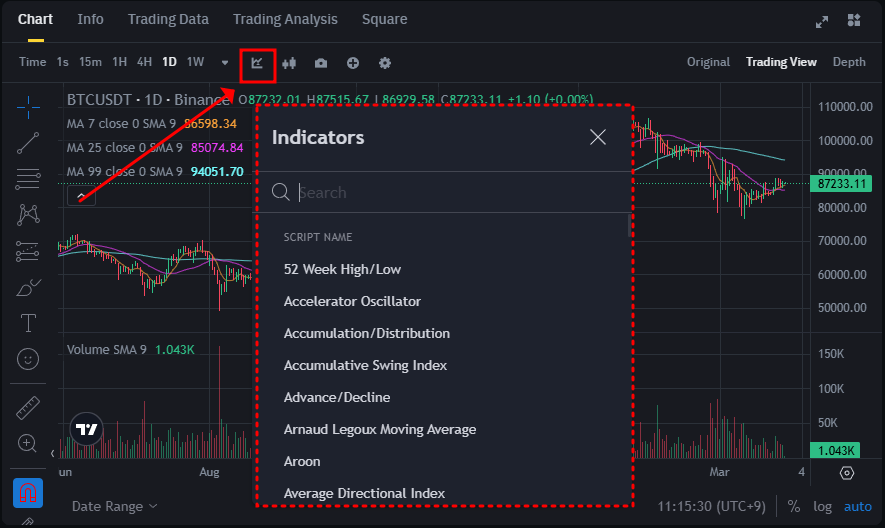Viewport: 885px width, 528px height.
Task: Open chart settings gear icon
Action: tap(385, 63)
